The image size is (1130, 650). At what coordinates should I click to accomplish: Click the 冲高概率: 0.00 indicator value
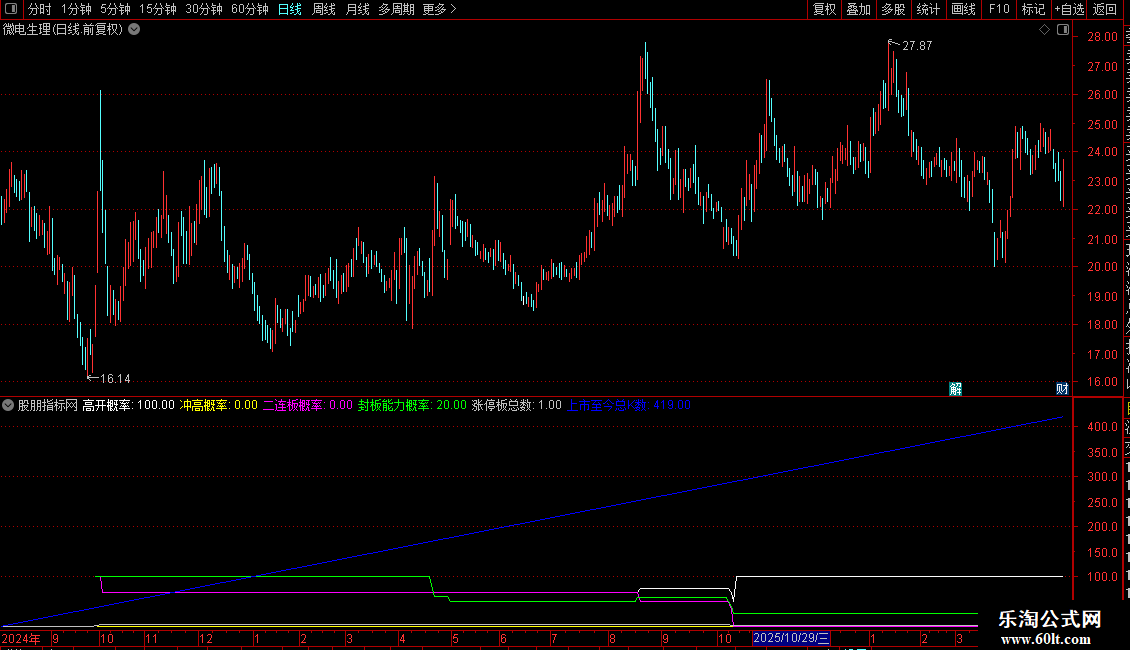218,405
